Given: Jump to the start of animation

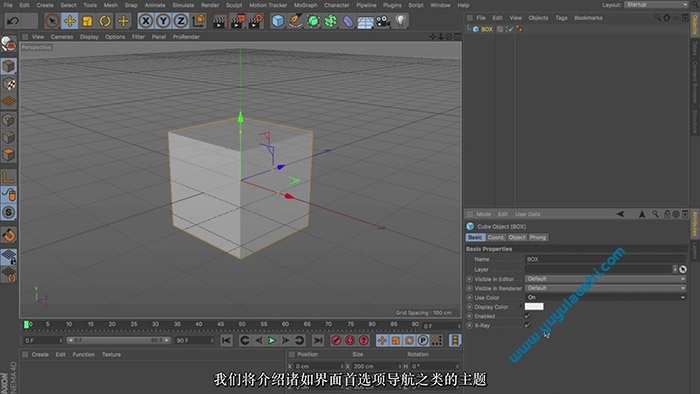Looking at the screenshot, I should coord(226,340).
